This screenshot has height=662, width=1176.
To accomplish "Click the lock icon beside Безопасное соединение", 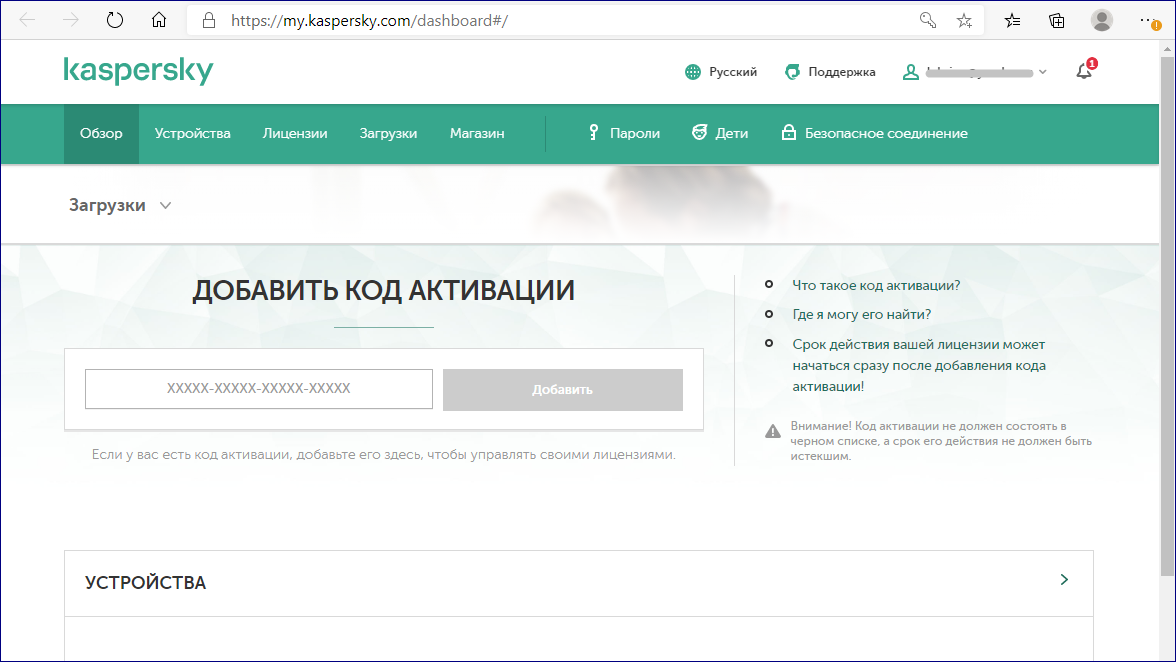I will pos(788,133).
